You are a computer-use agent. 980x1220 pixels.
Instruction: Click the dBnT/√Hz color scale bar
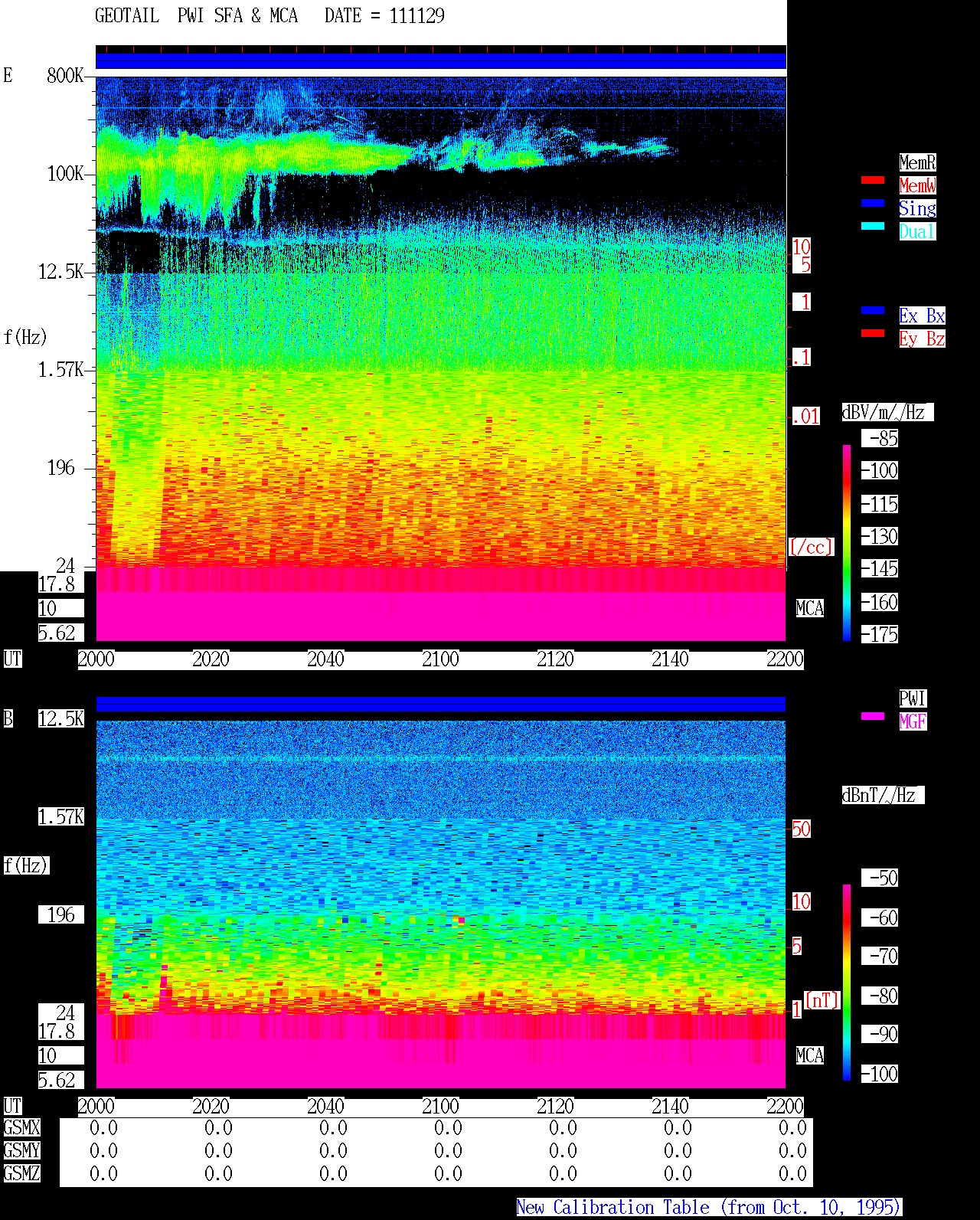click(847, 983)
